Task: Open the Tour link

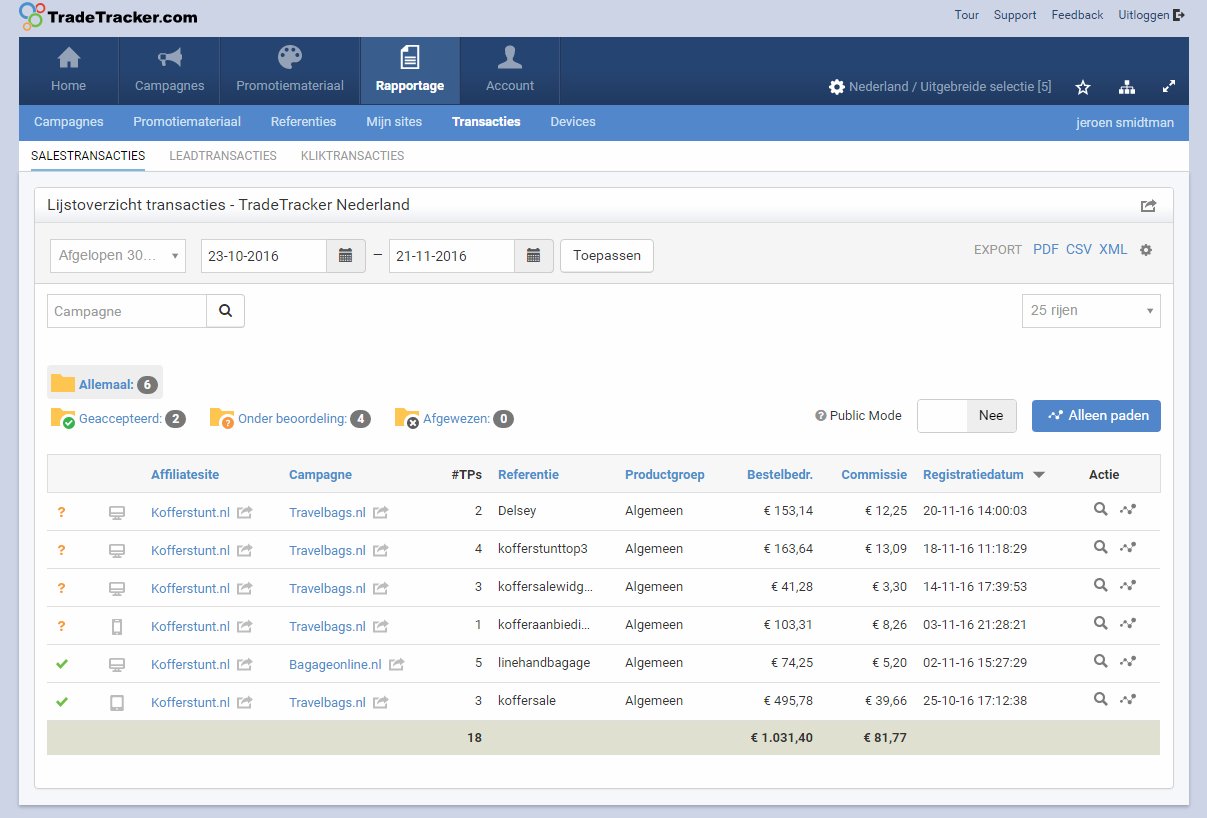Action: pyautogui.click(x=967, y=15)
